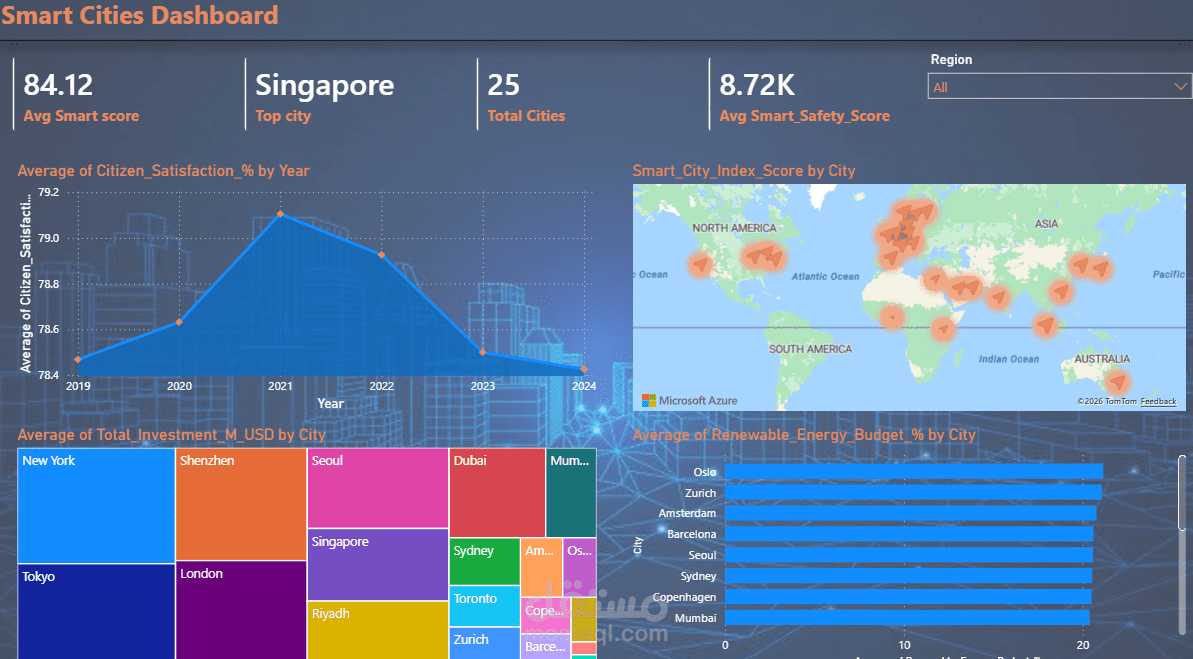Click the 2020 data point on line chart
This screenshot has width=1193, height=659.
[180, 323]
